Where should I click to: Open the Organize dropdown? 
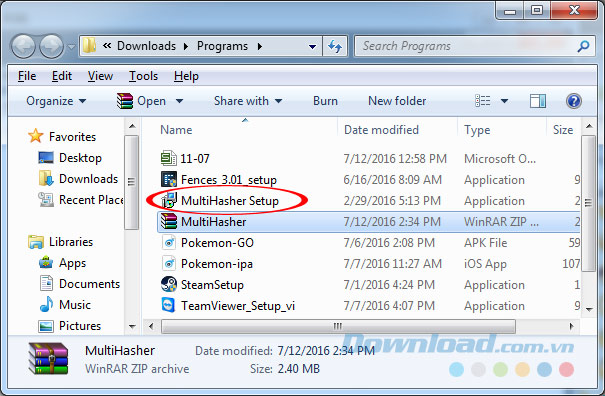coord(56,101)
